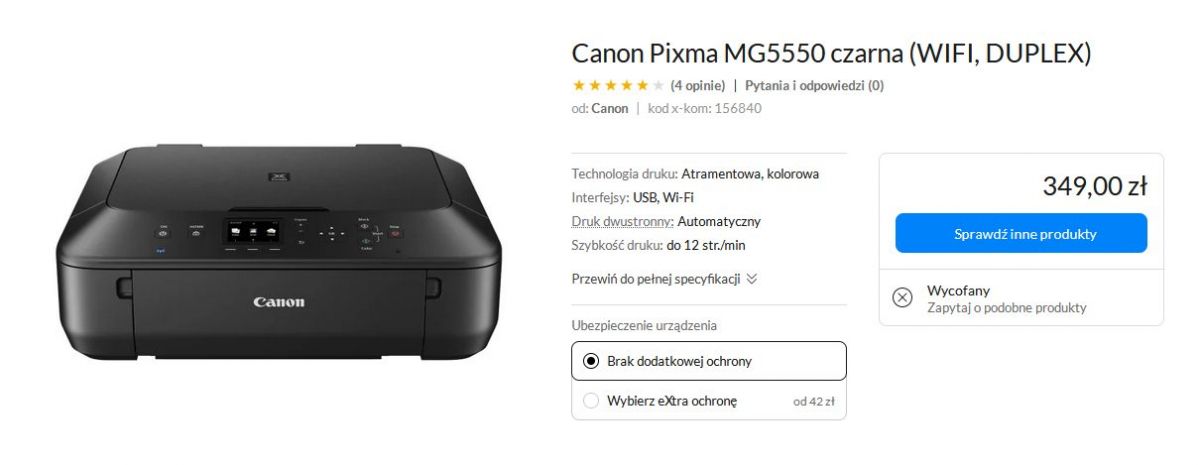Screen dimensions: 1200x465
Task: Select Wybierz eXtra ochronę radio button
Action: point(590,401)
